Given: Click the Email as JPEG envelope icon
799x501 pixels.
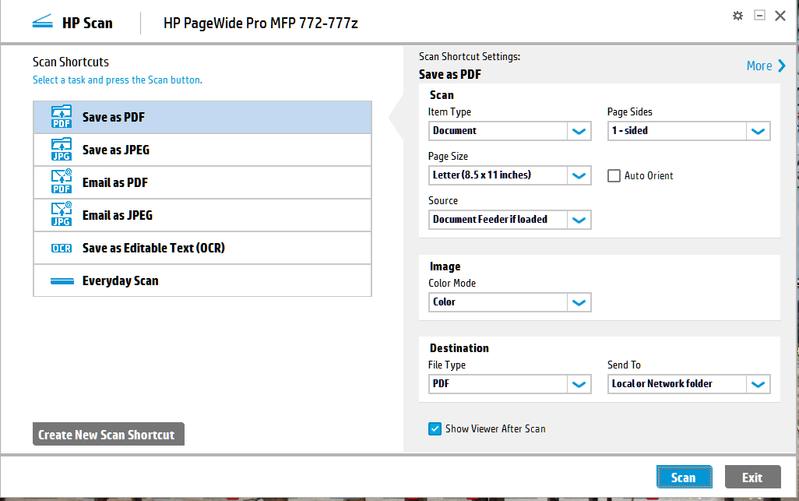Looking at the screenshot, I should 62,215.
